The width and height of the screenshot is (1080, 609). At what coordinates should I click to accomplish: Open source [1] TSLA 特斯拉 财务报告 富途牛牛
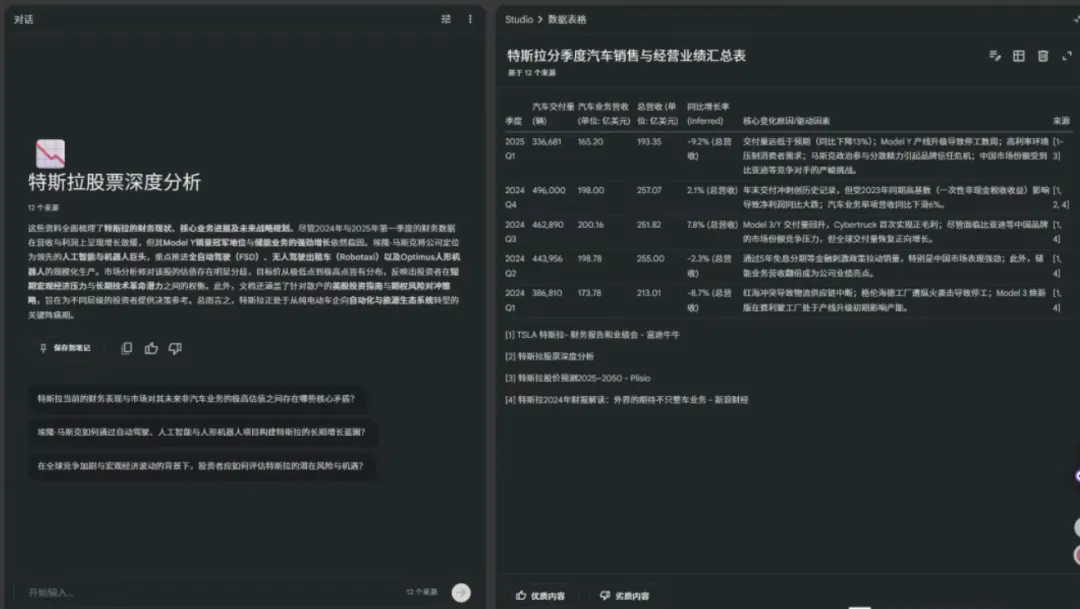(592, 334)
